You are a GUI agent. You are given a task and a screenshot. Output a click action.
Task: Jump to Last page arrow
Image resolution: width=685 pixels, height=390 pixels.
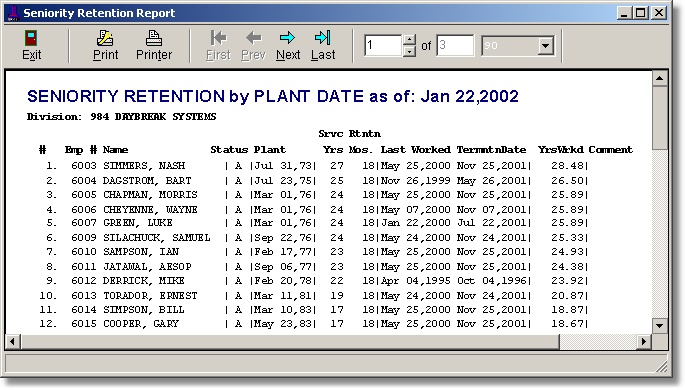(x=322, y=38)
